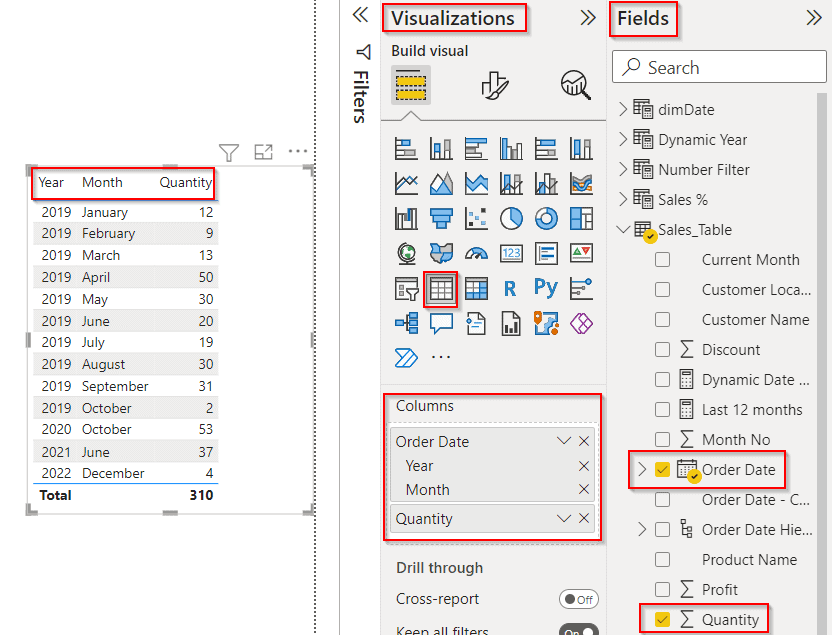Insert a Python visual
The width and height of the screenshot is (832, 635).
546,288
